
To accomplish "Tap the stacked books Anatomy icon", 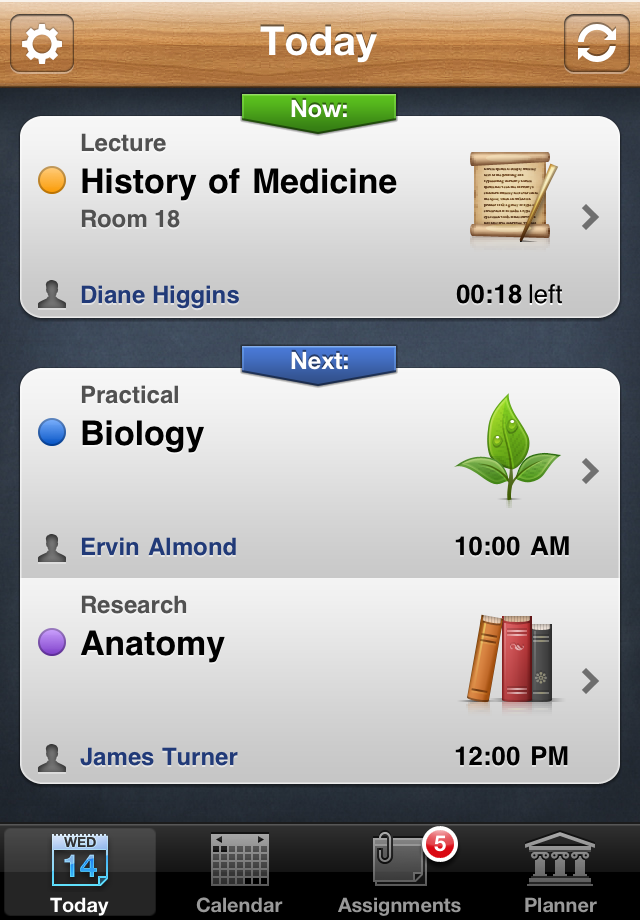I will [510, 659].
